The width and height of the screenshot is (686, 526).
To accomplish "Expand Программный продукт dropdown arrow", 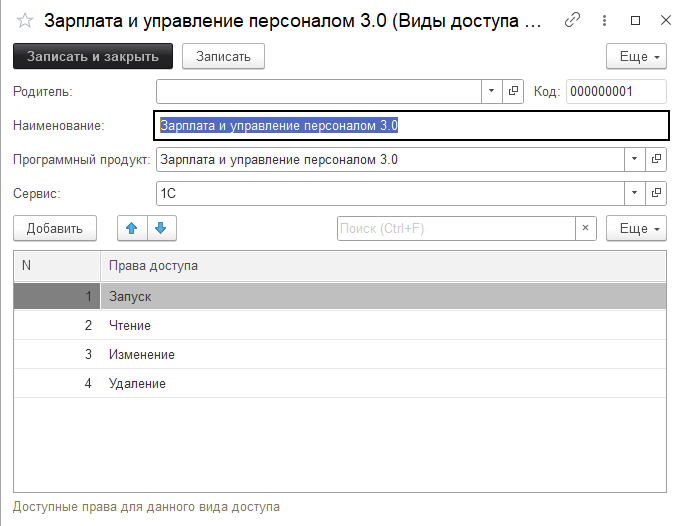I will pos(634,159).
